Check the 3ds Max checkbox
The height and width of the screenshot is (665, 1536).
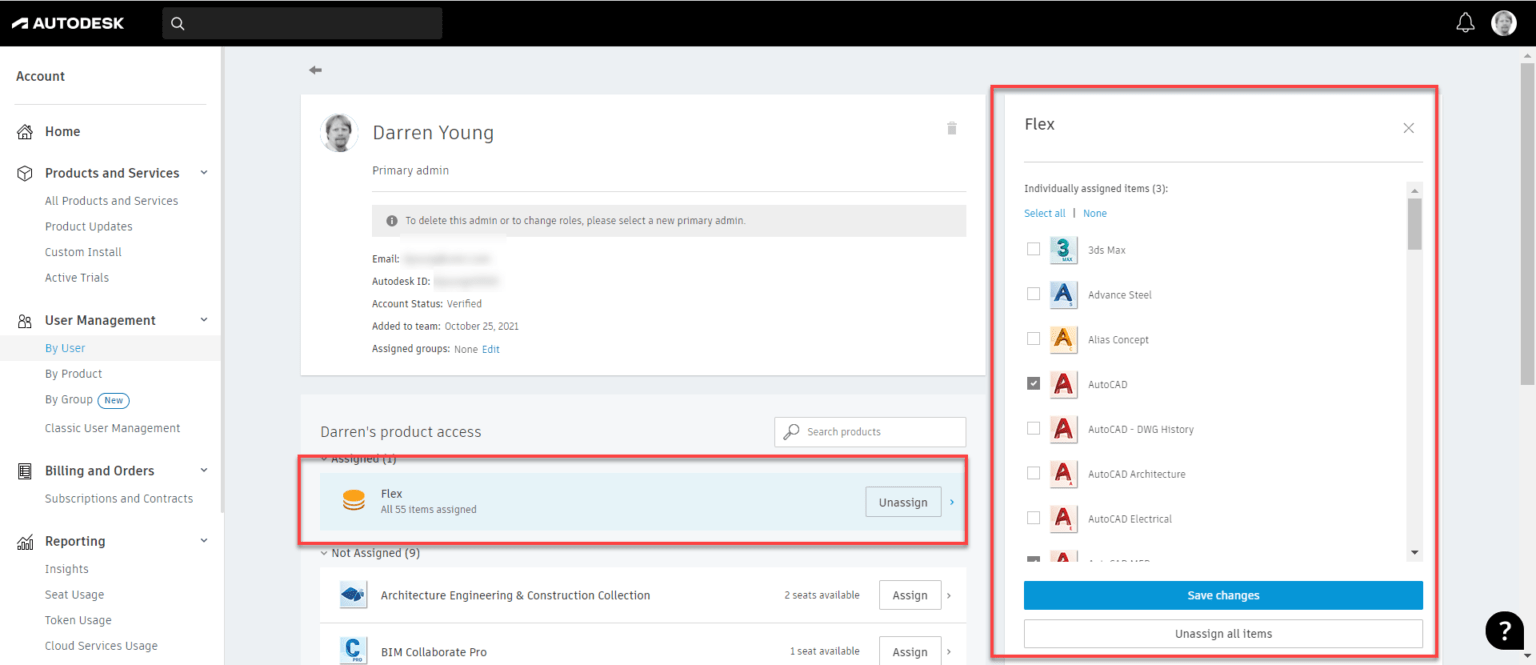coord(1033,249)
